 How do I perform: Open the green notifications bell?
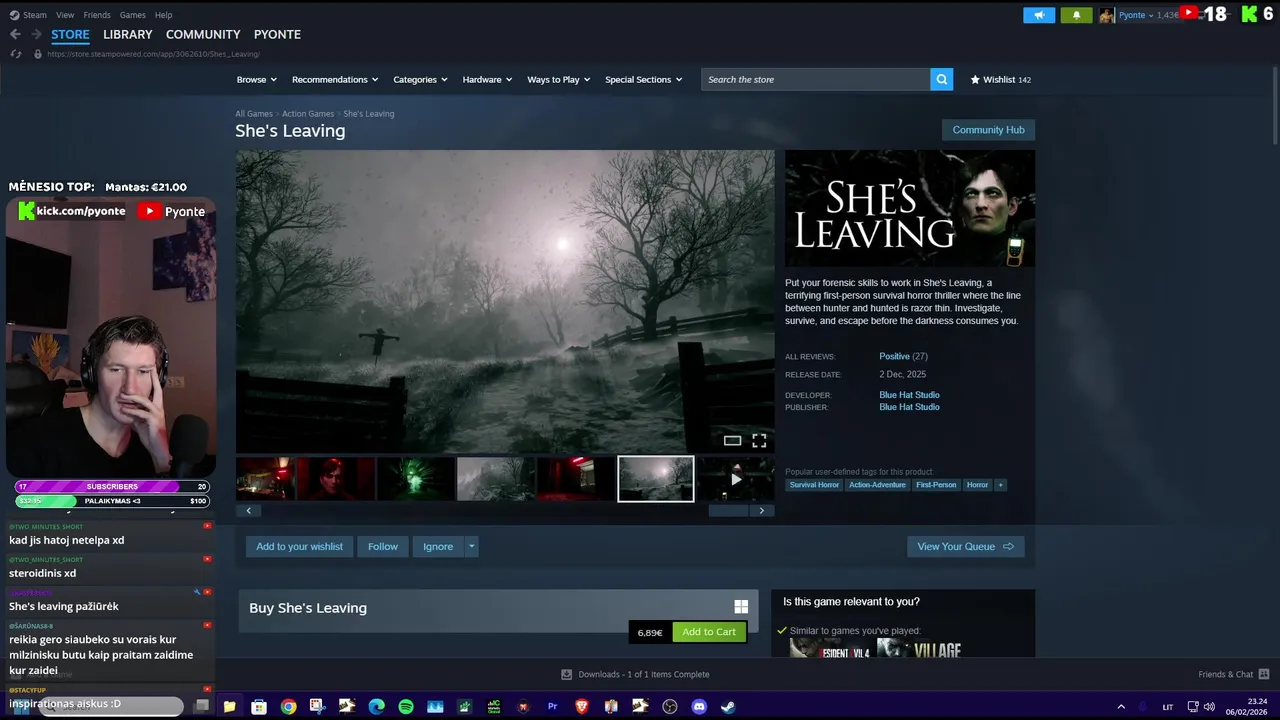tap(1076, 15)
